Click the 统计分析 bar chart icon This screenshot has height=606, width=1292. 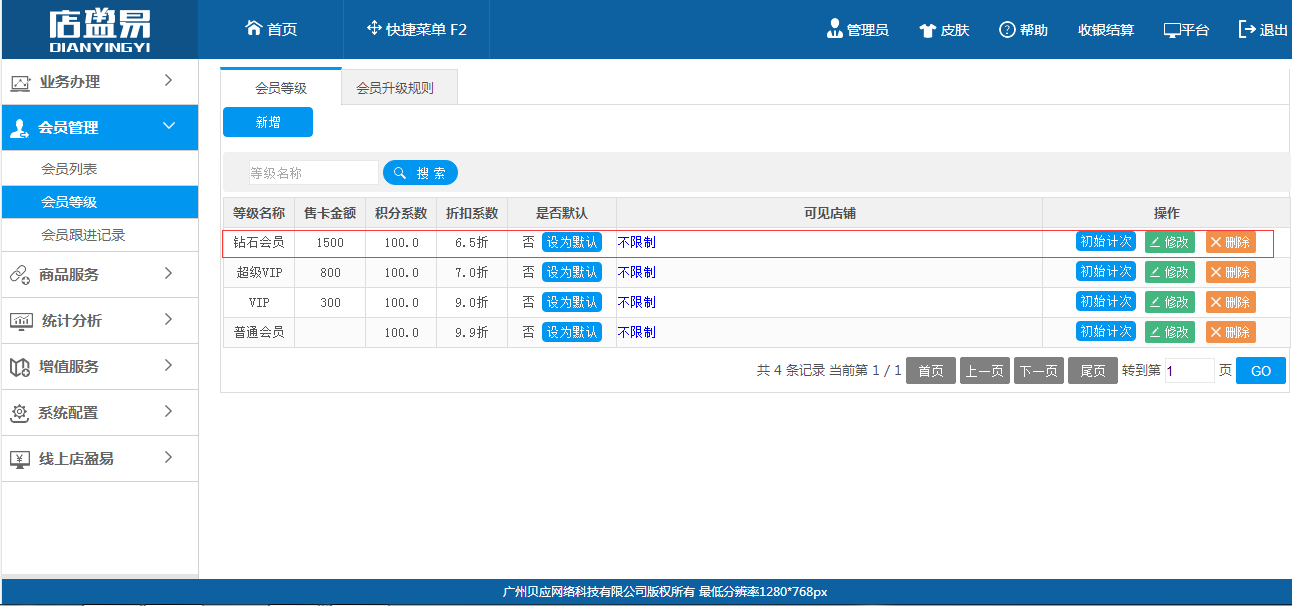coord(21,321)
